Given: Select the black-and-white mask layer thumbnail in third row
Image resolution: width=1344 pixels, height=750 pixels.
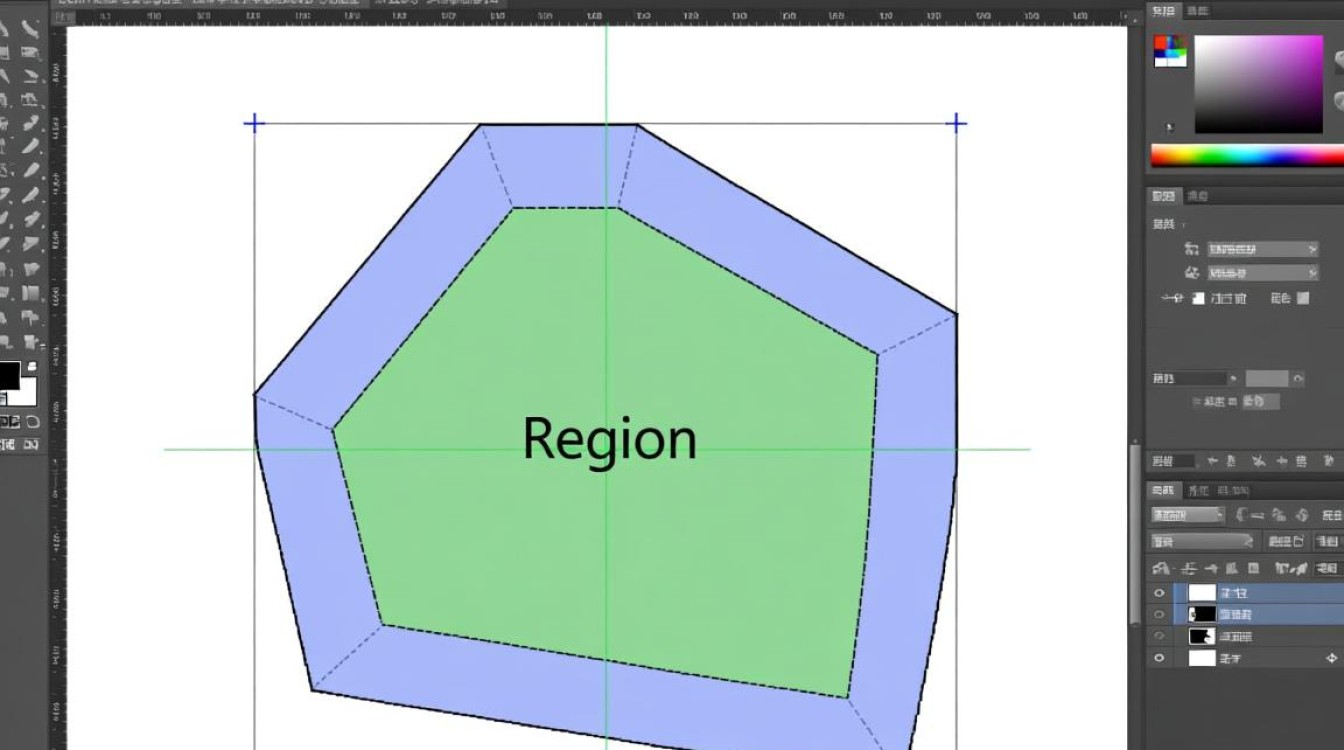Looking at the screenshot, I should pos(1201,636).
